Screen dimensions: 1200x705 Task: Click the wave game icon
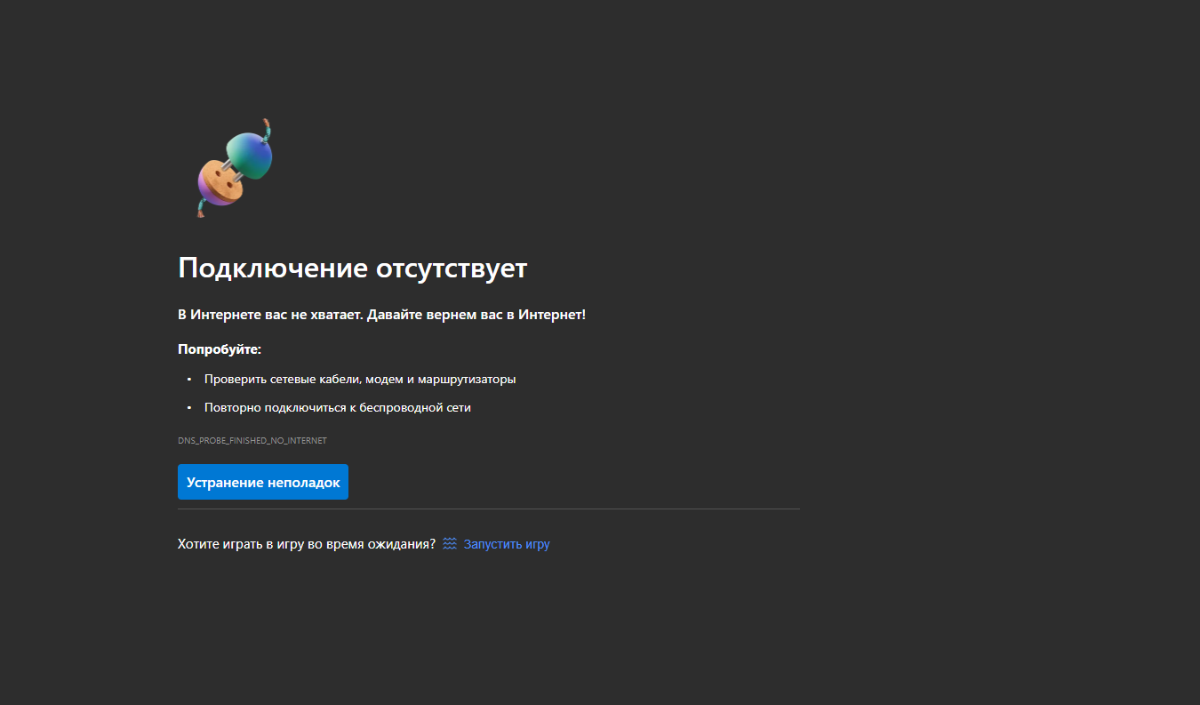[450, 544]
